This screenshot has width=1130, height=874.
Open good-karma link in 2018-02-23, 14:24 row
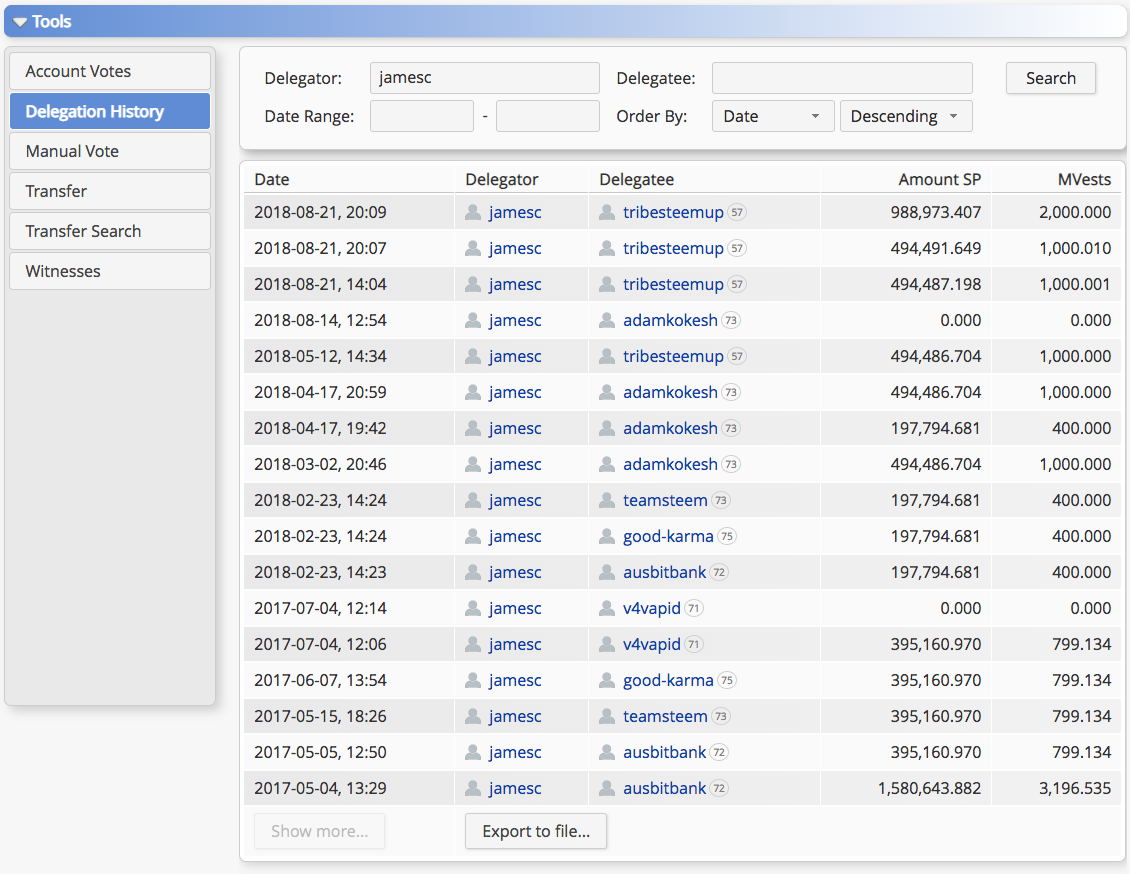pos(668,536)
